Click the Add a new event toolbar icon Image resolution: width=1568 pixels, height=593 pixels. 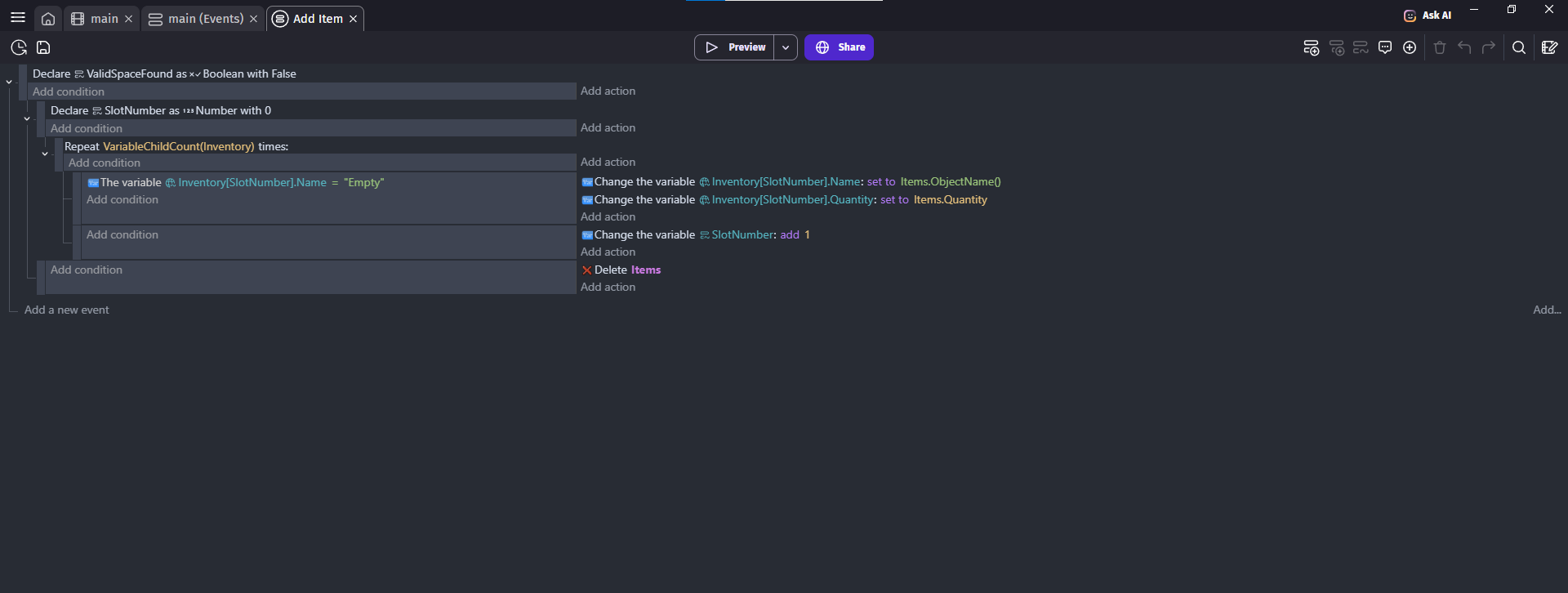click(x=1311, y=47)
